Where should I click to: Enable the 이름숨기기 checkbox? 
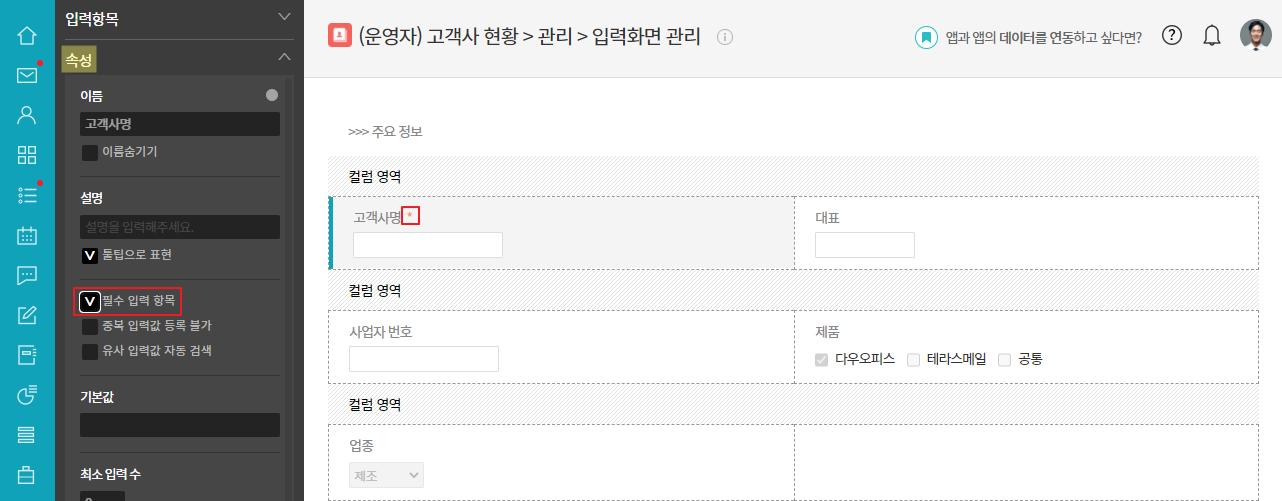click(90, 153)
